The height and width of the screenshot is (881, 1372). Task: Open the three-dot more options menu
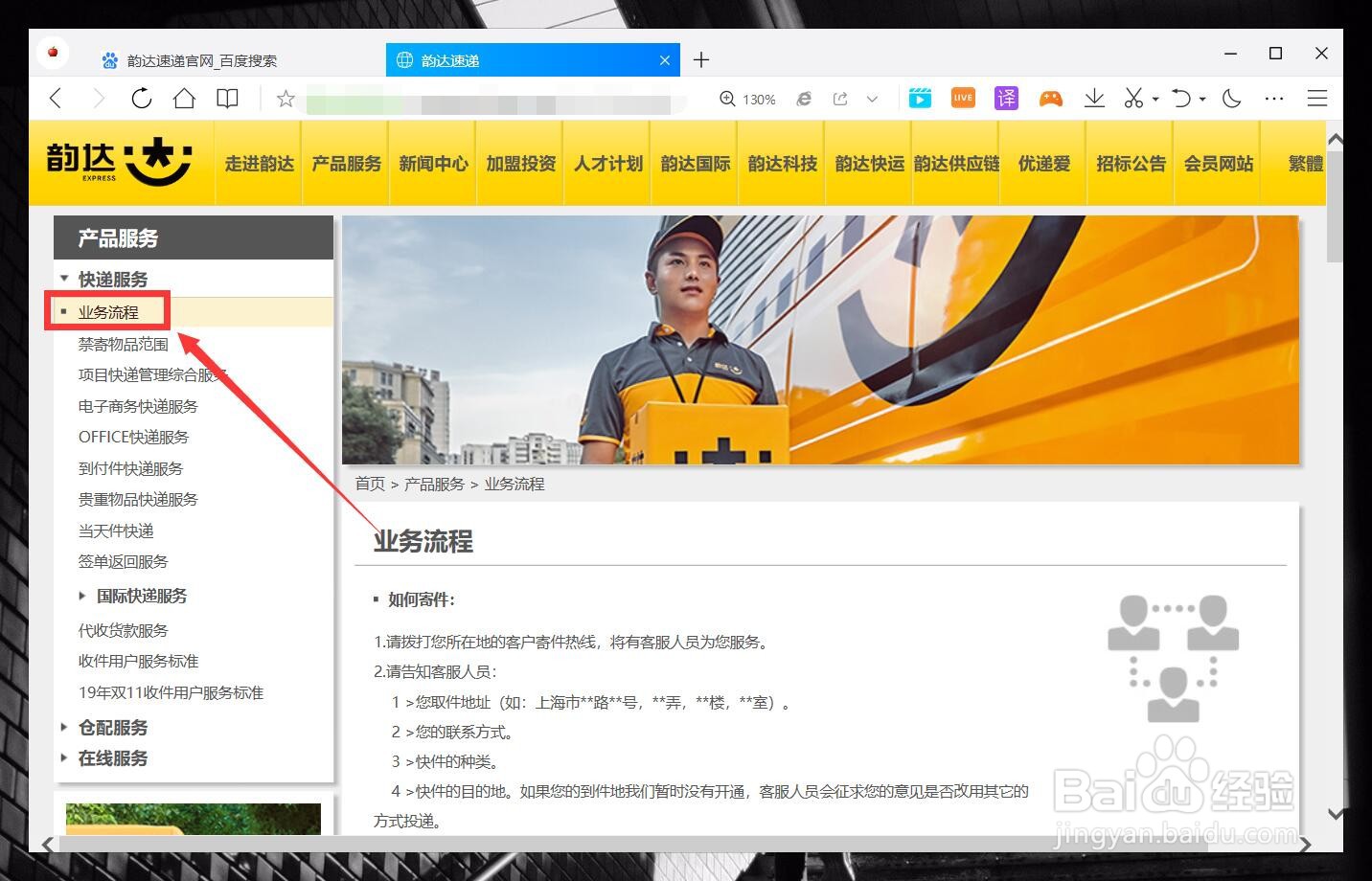[x=1274, y=98]
